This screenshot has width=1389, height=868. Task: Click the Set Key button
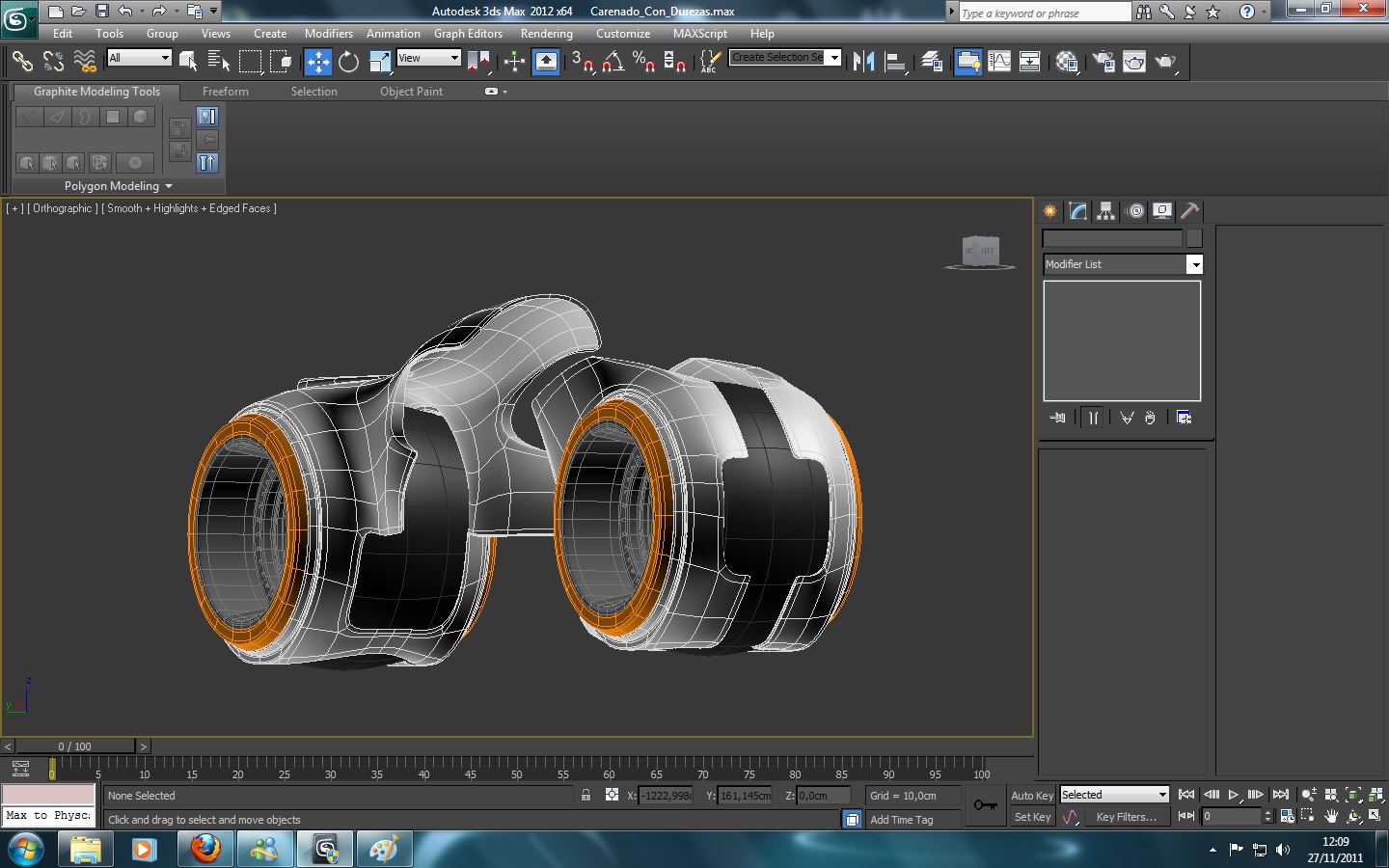pos(1031,817)
